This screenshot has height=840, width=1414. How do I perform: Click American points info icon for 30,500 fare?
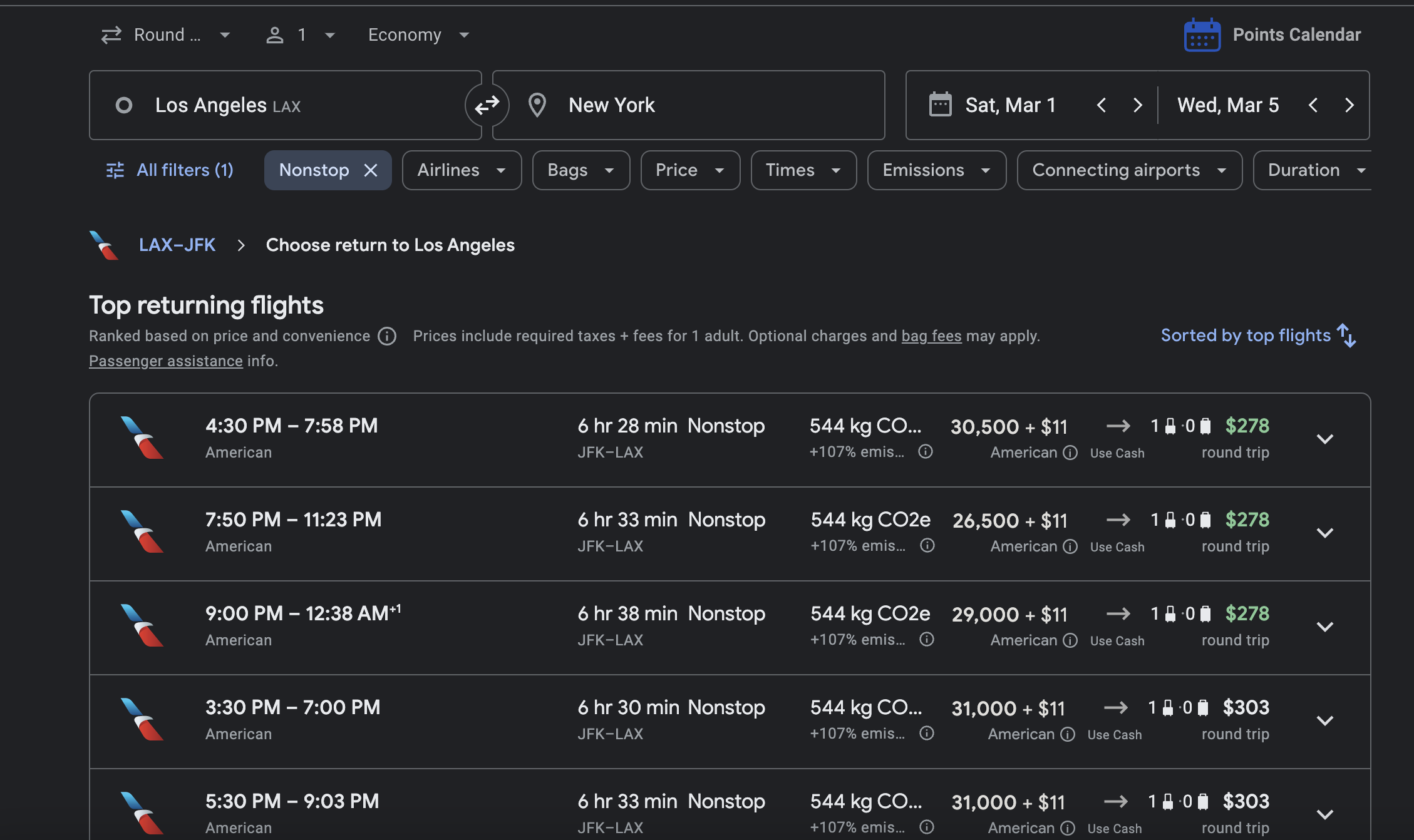tap(1070, 453)
